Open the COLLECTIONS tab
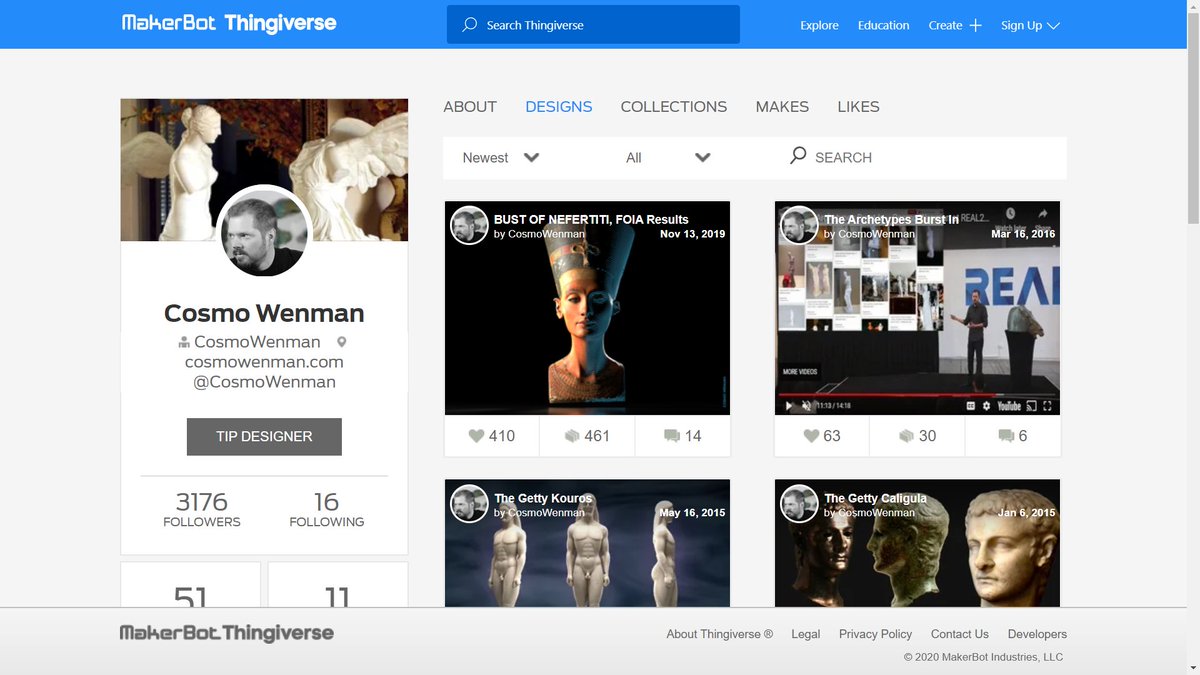1200x675 pixels. click(674, 106)
